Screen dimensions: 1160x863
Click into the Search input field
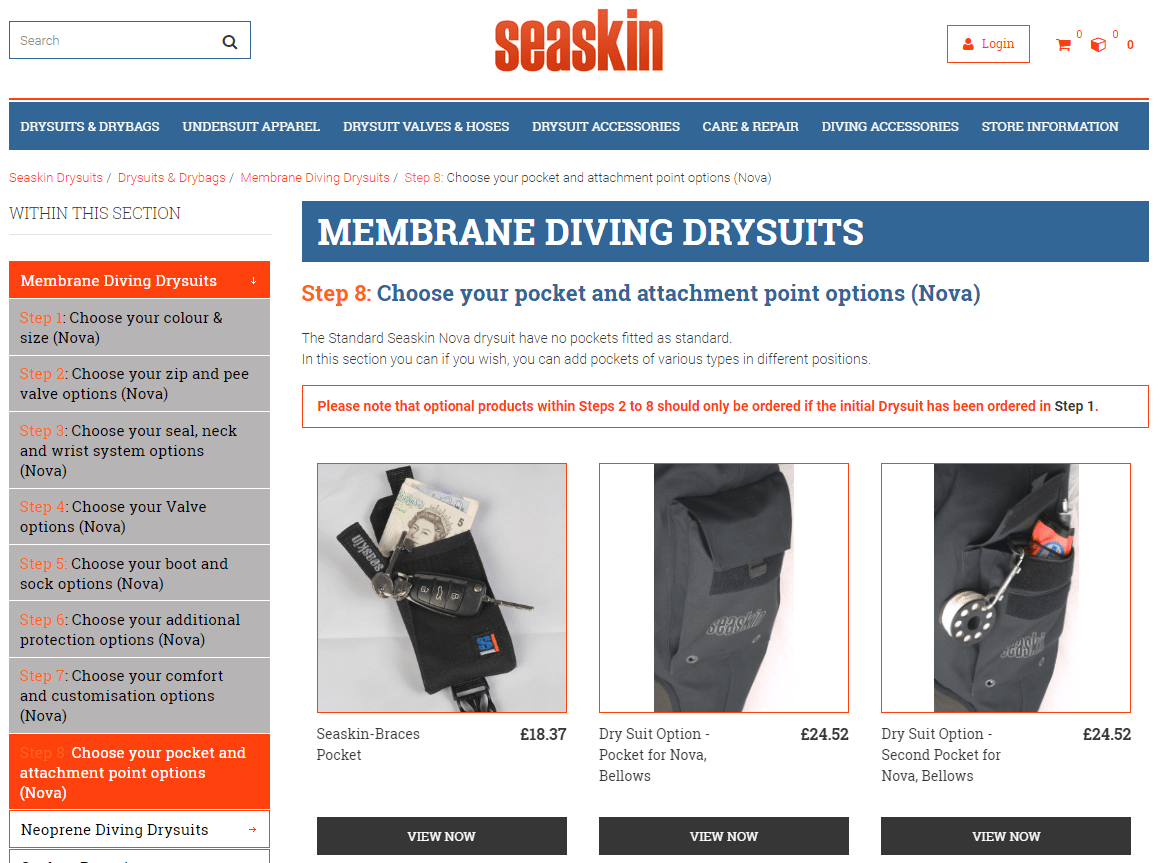tap(115, 41)
